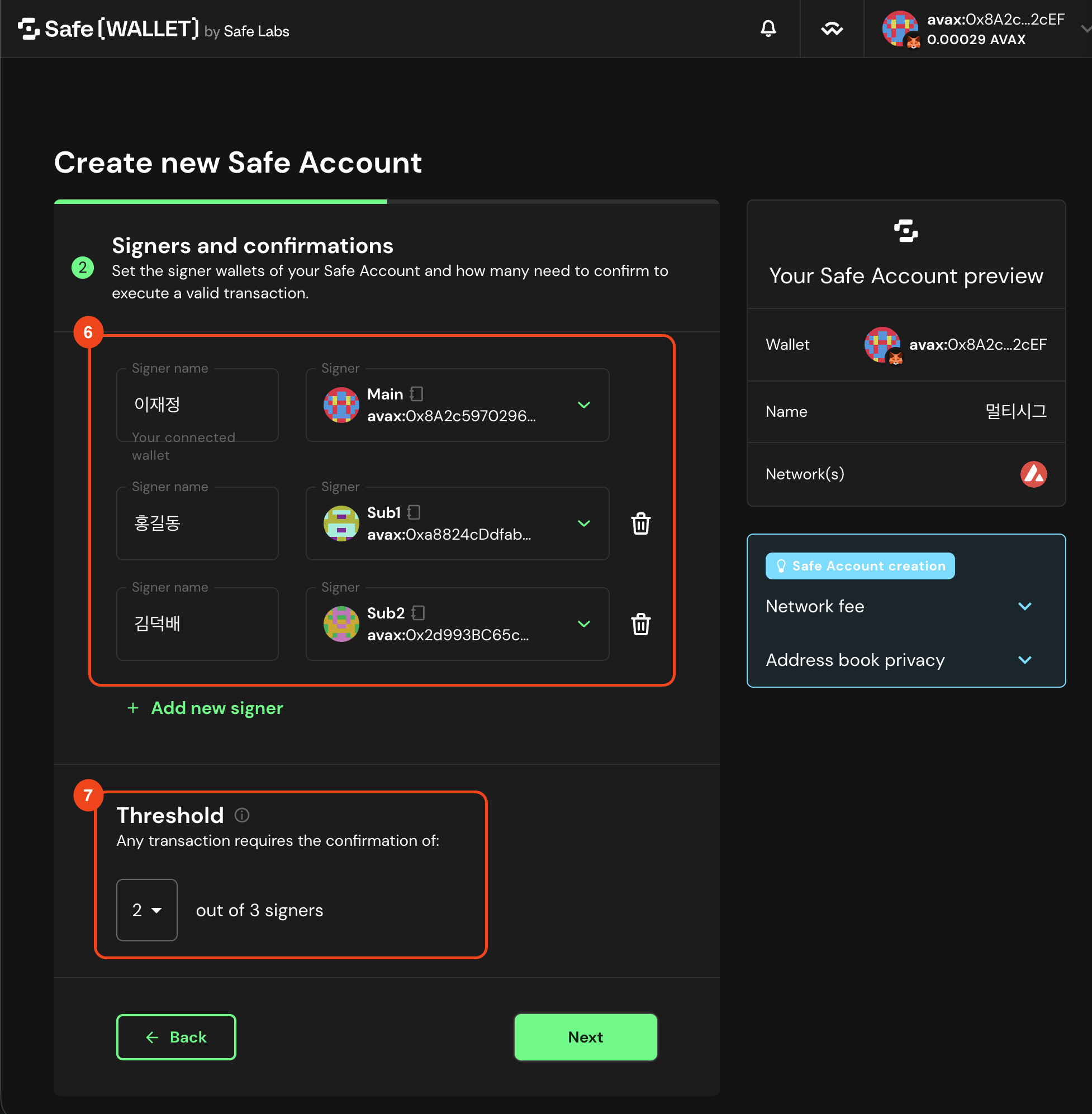Viewport: 1092px width, 1114px height.
Task: Click the Next button
Action: coord(586,1037)
